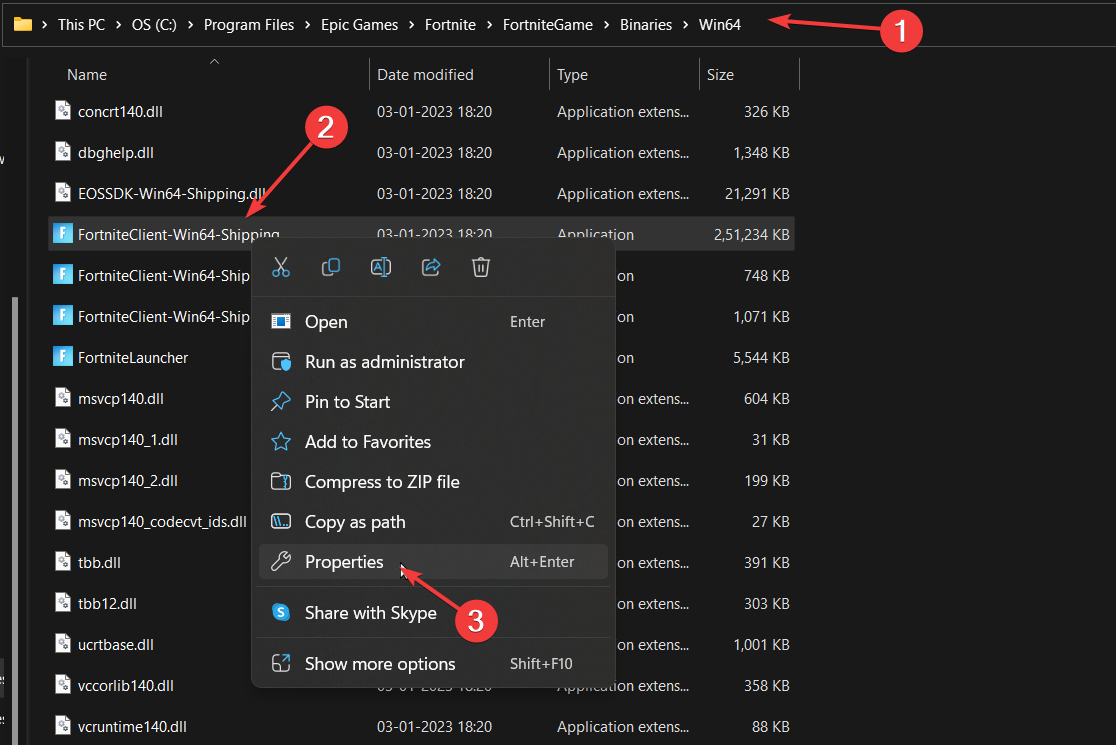Image resolution: width=1116 pixels, height=745 pixels.
Task: Click the vcruntime140.dll file icon
Action: [x=63, y=726]
